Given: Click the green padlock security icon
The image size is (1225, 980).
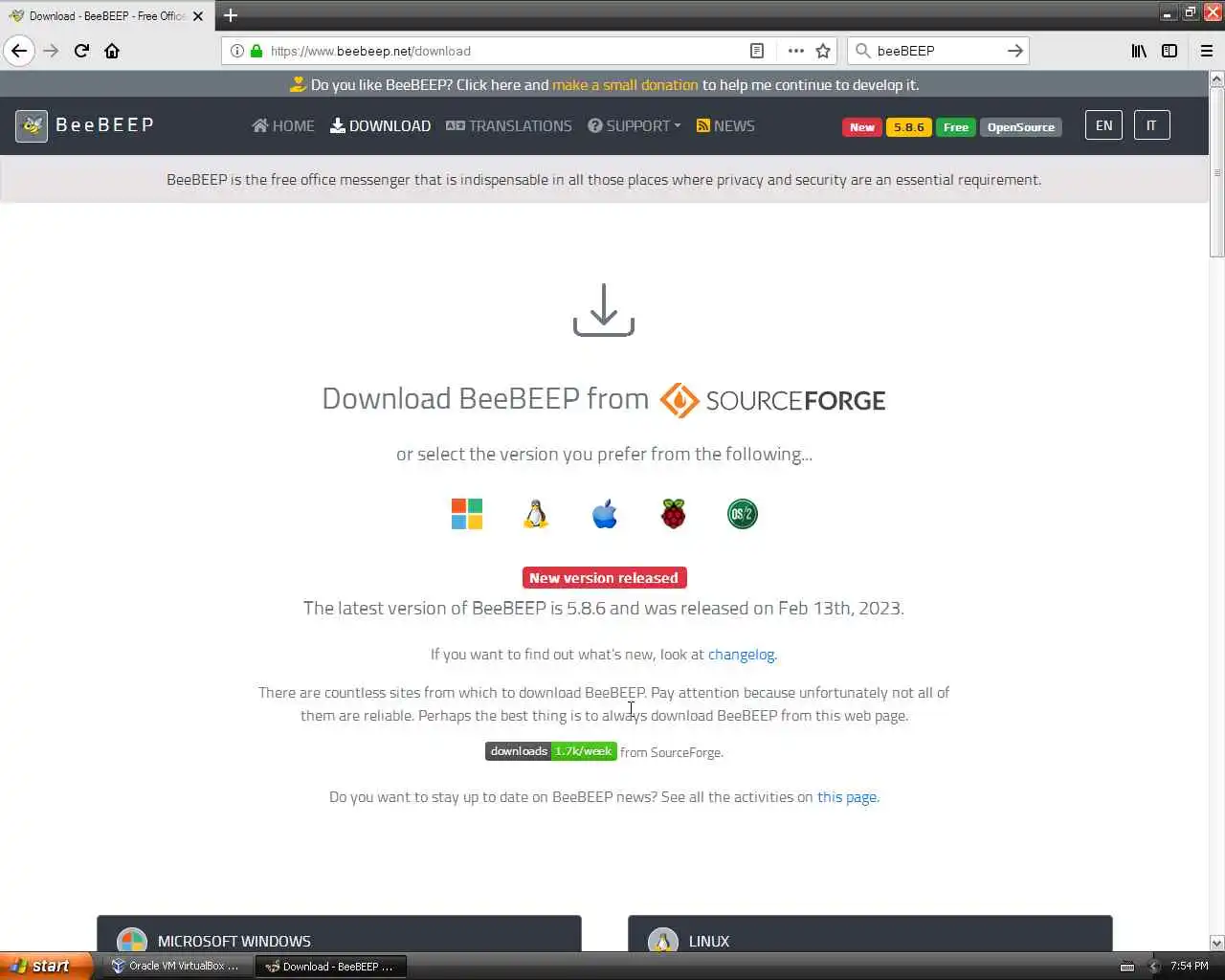Looking at the screenshot, I should pyautogui.click(x=256, y=51).
